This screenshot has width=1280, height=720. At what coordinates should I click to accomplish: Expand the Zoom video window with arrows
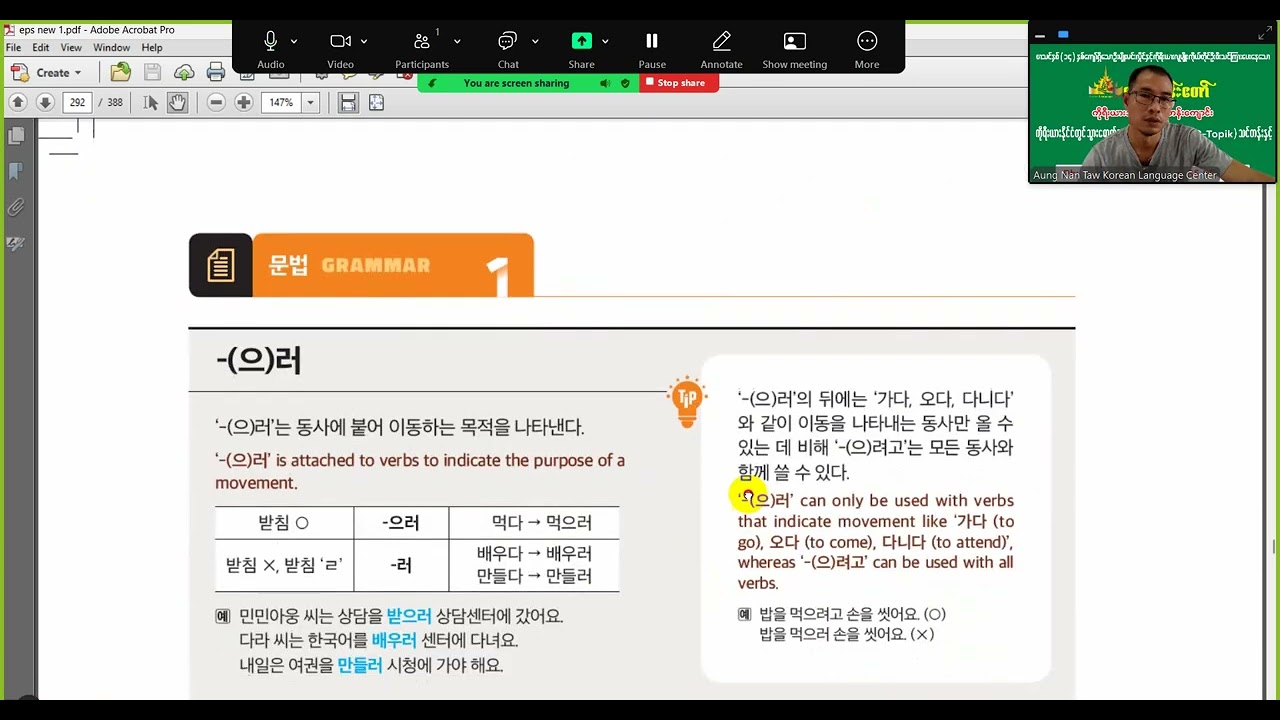1265,34
